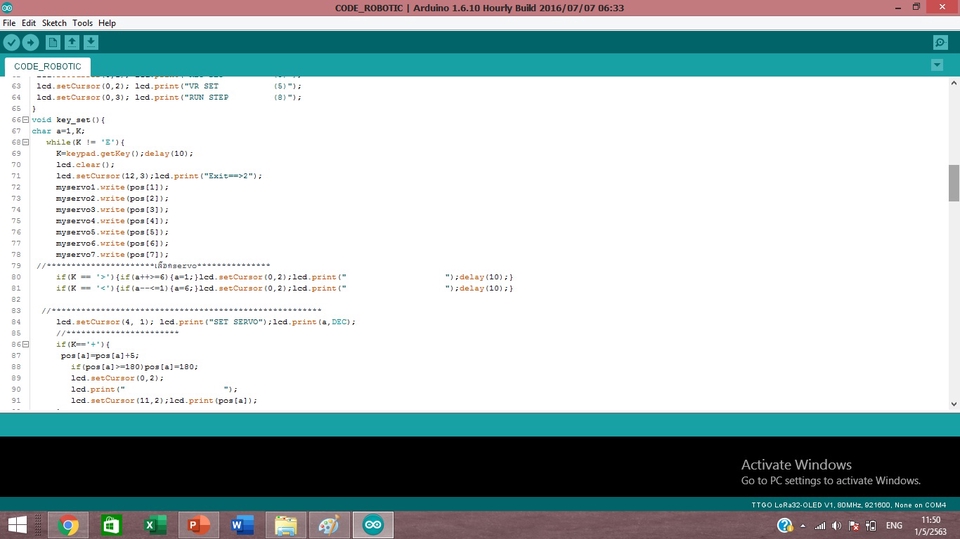960x539 pixels.
Task: Open the tab options dropdown arrow
Action: point(937,65)
